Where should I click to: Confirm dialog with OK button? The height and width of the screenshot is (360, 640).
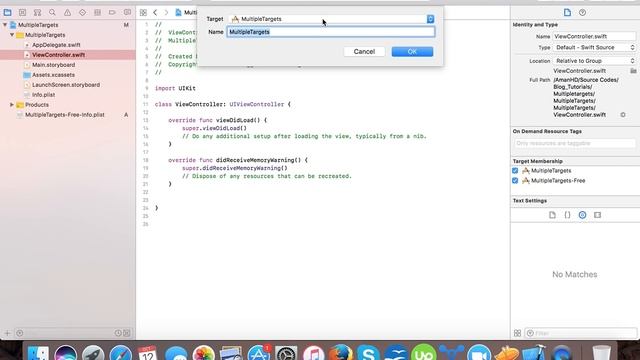[x=412, y=51]
